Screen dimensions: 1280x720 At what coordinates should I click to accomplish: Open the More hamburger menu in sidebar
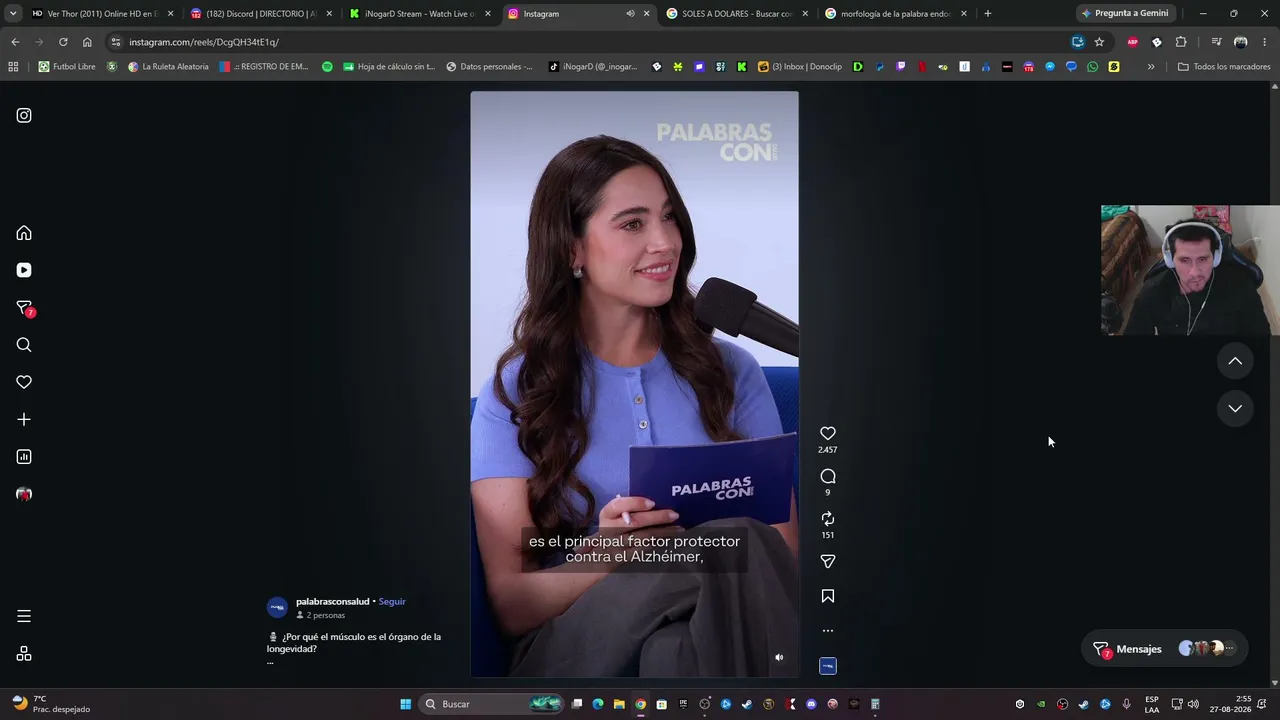point(24,616)
